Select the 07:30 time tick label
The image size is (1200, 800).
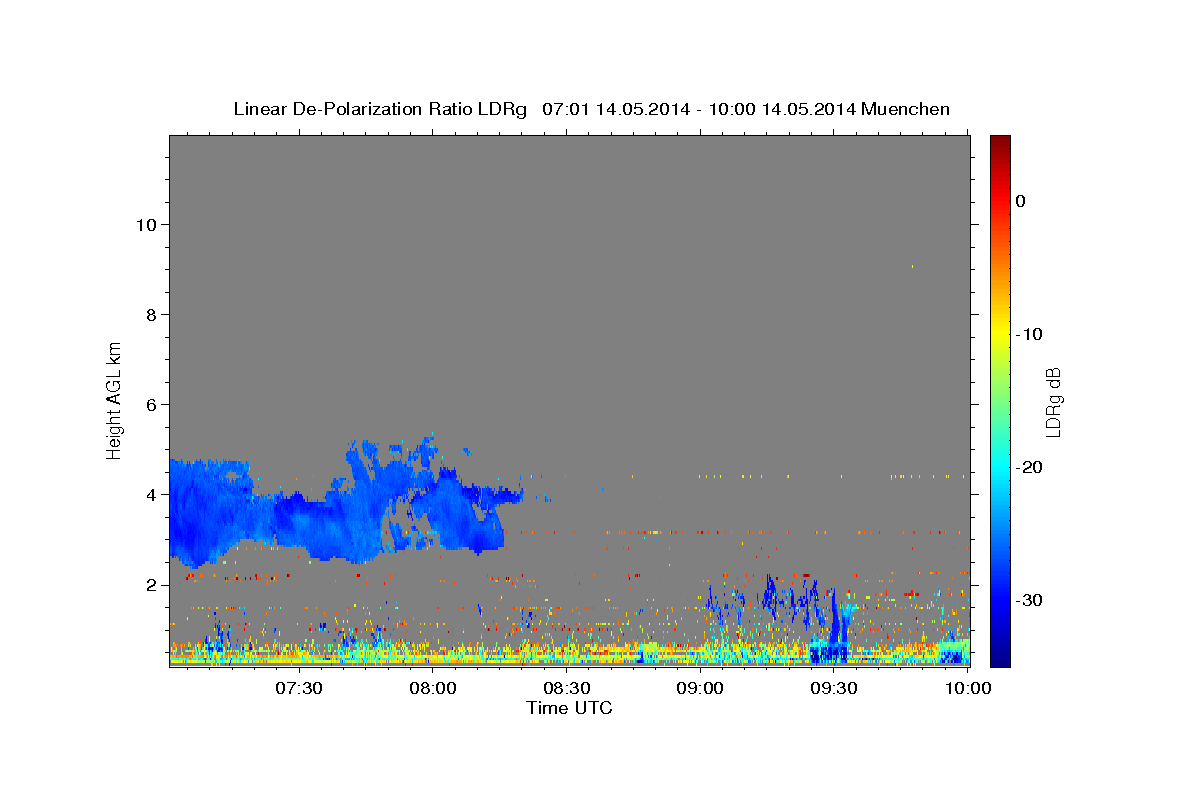pos(300,689)
